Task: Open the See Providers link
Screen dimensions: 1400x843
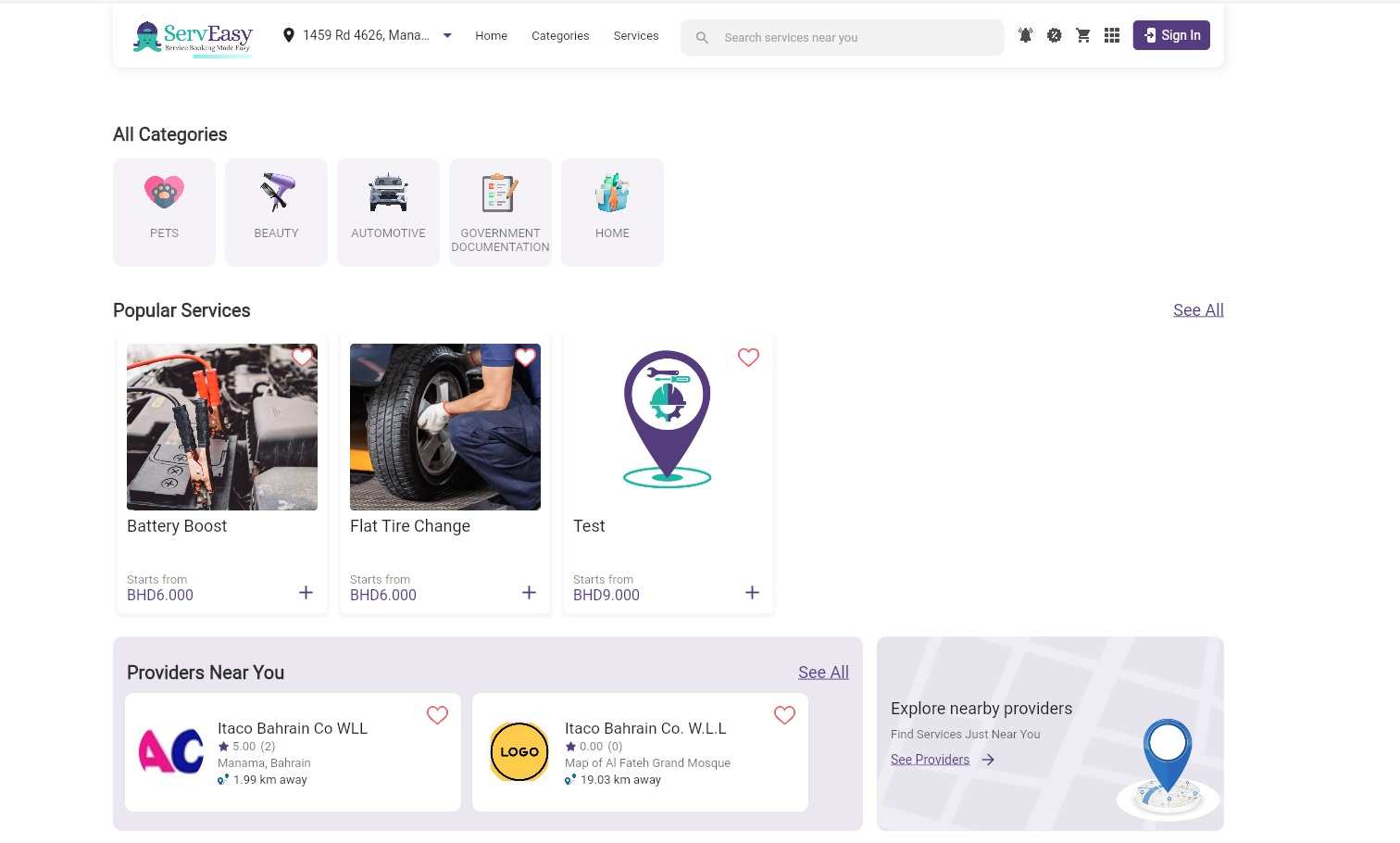Action: (931, 760)
